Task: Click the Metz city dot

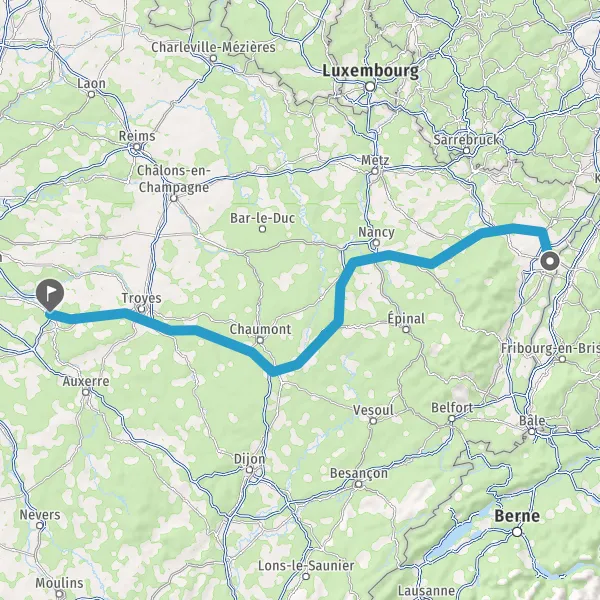Action: (x=375, y=171)
